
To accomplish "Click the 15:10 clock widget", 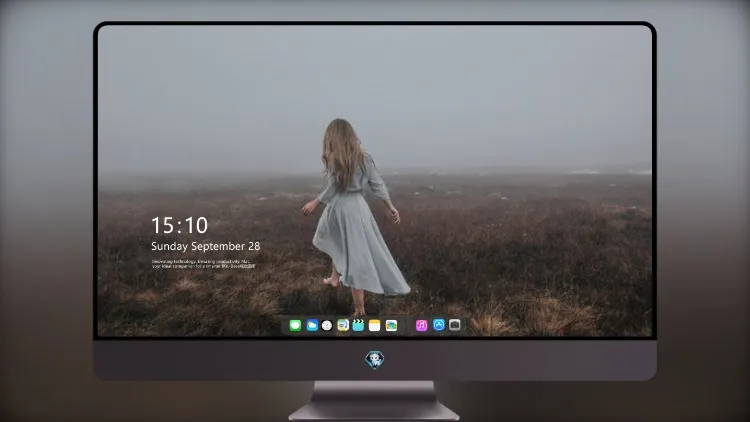I will tap(180, 225).
